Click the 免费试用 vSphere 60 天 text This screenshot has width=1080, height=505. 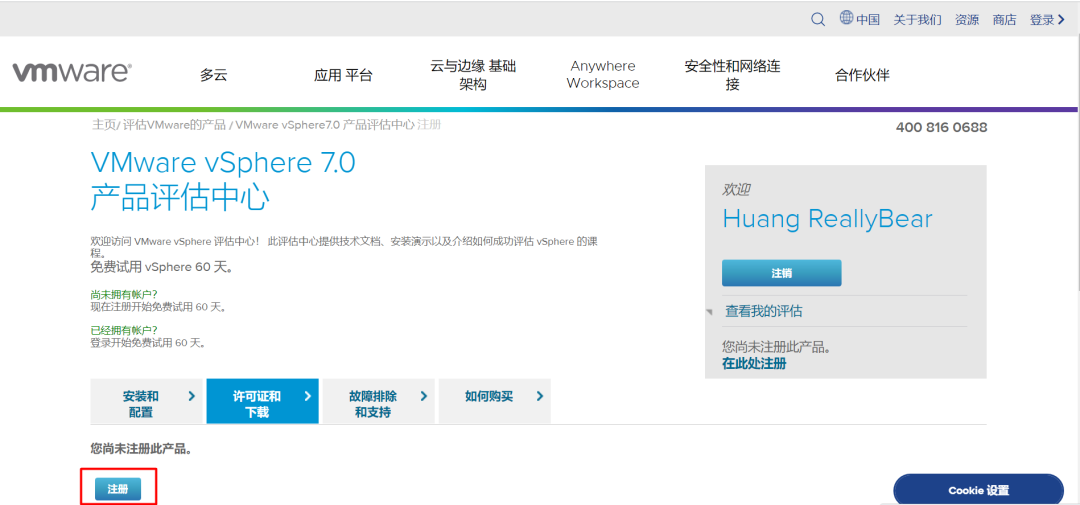161,267
